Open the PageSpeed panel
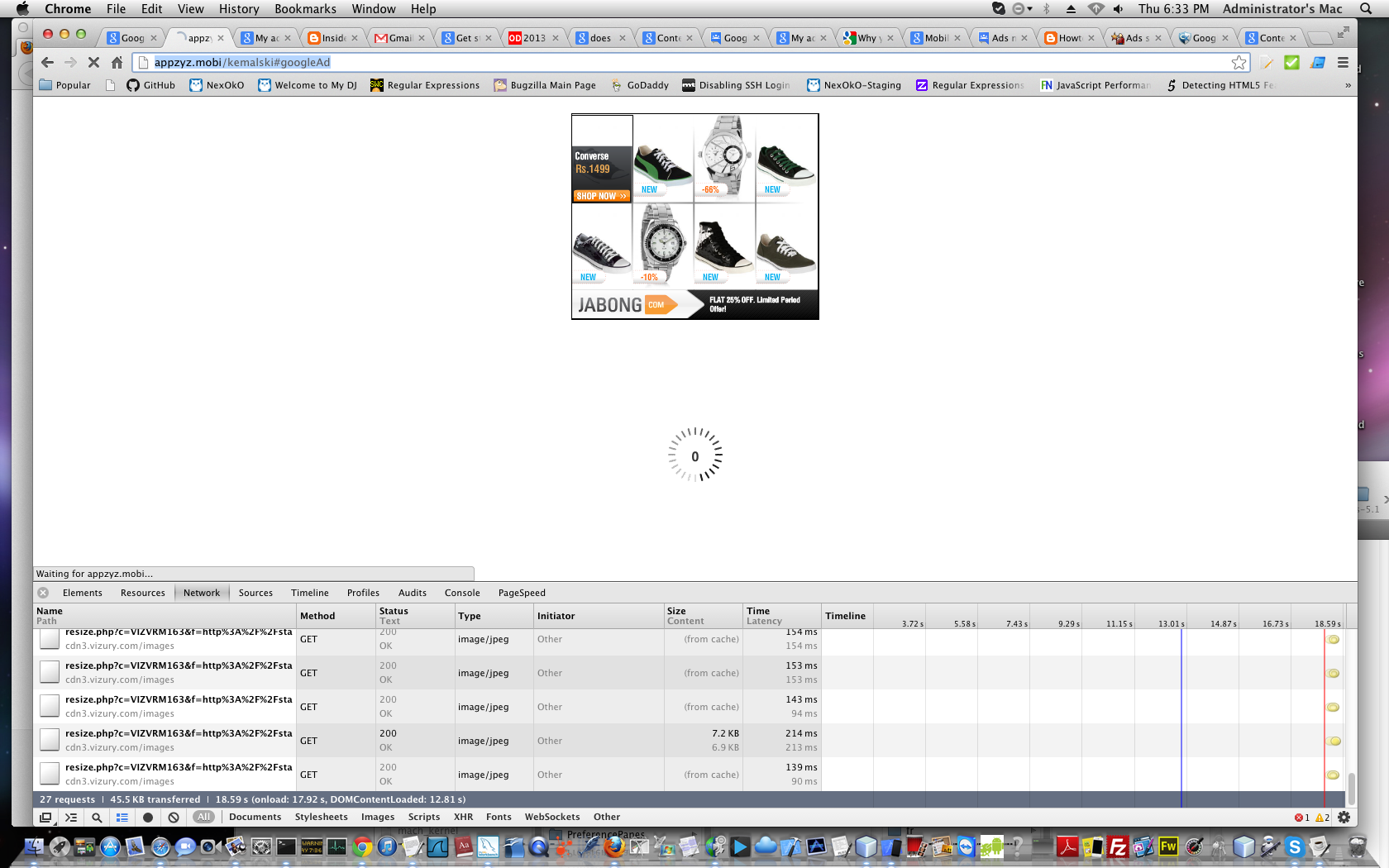 (x=522, y=593)
